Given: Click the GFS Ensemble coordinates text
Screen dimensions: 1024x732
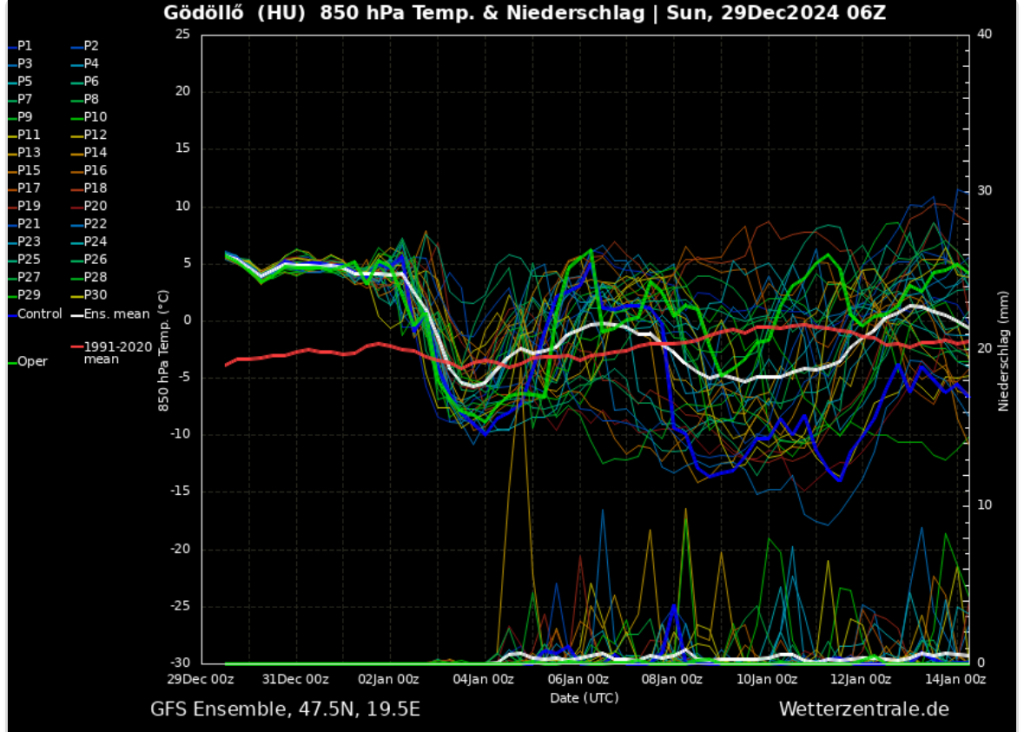Looking at the screenshot, I should (285, 709).
